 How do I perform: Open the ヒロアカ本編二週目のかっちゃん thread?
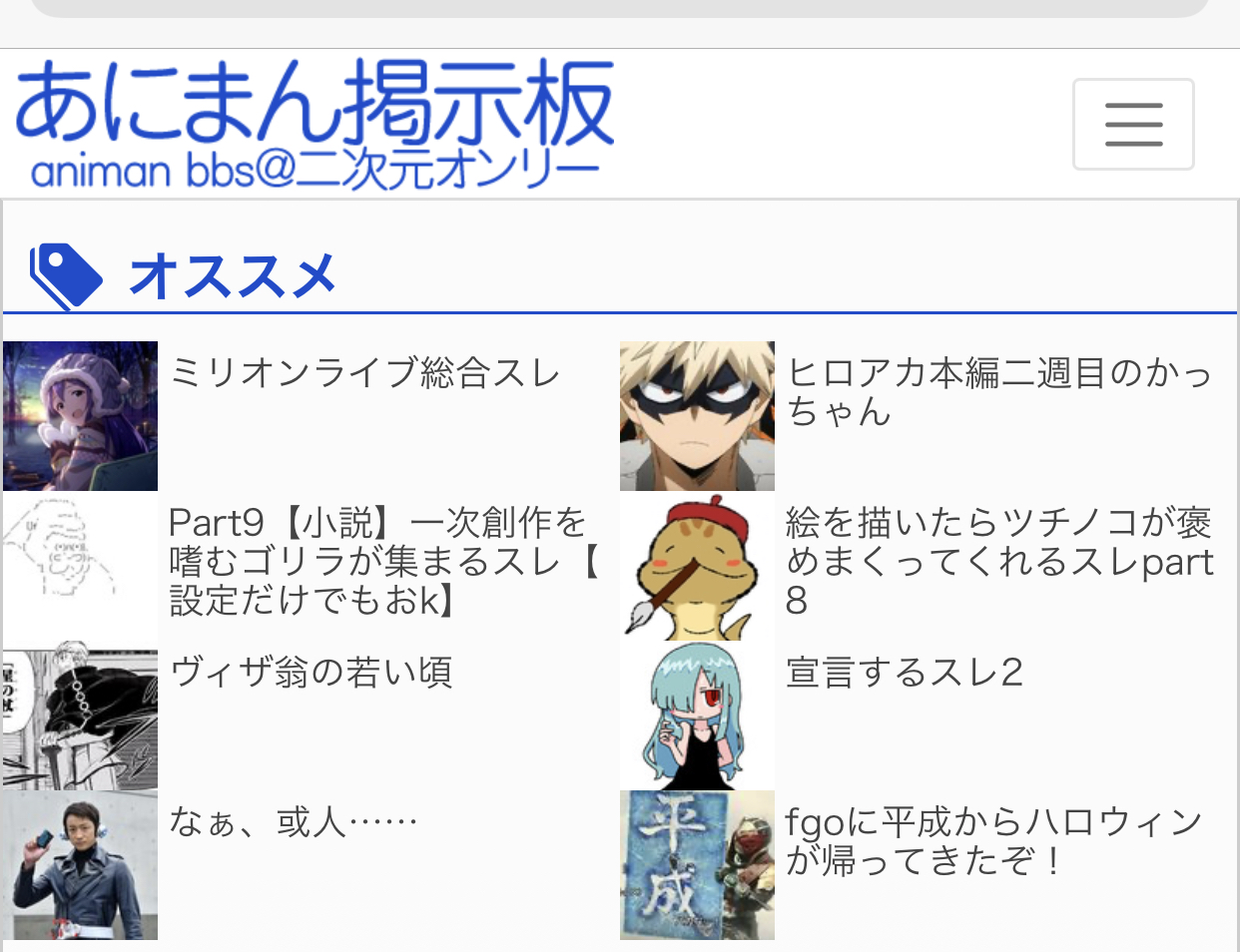pyautogui.click(x=999, y=391)
